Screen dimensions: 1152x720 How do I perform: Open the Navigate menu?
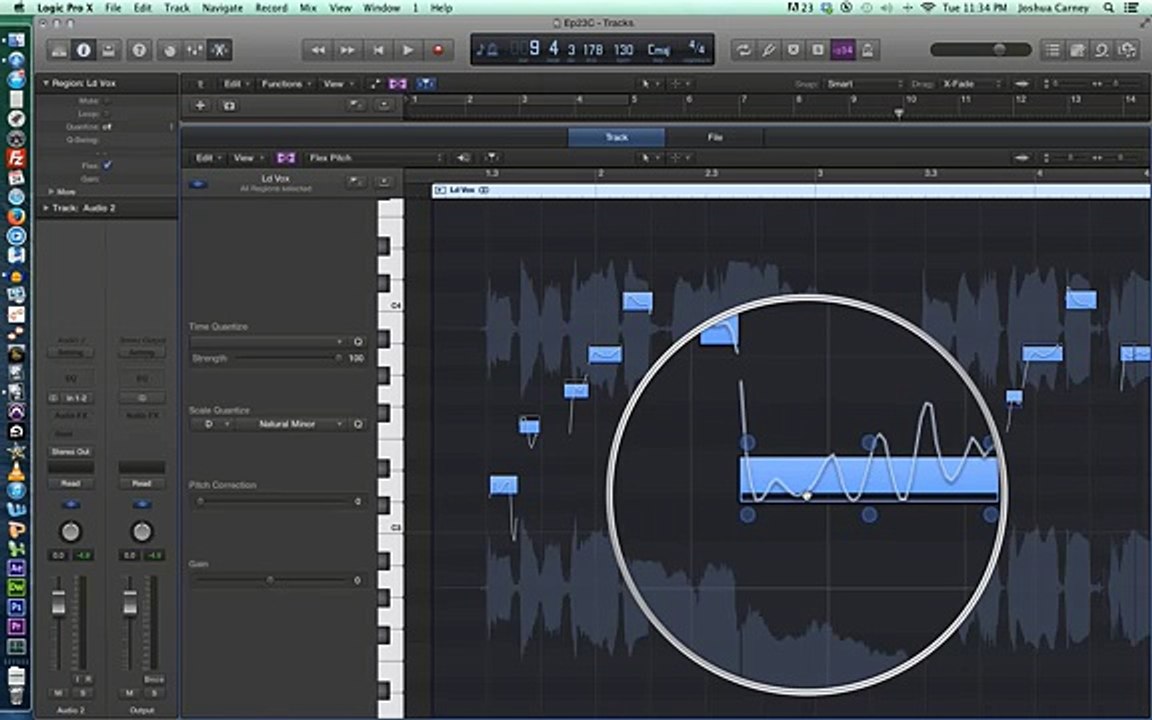(x=222, y=7)
